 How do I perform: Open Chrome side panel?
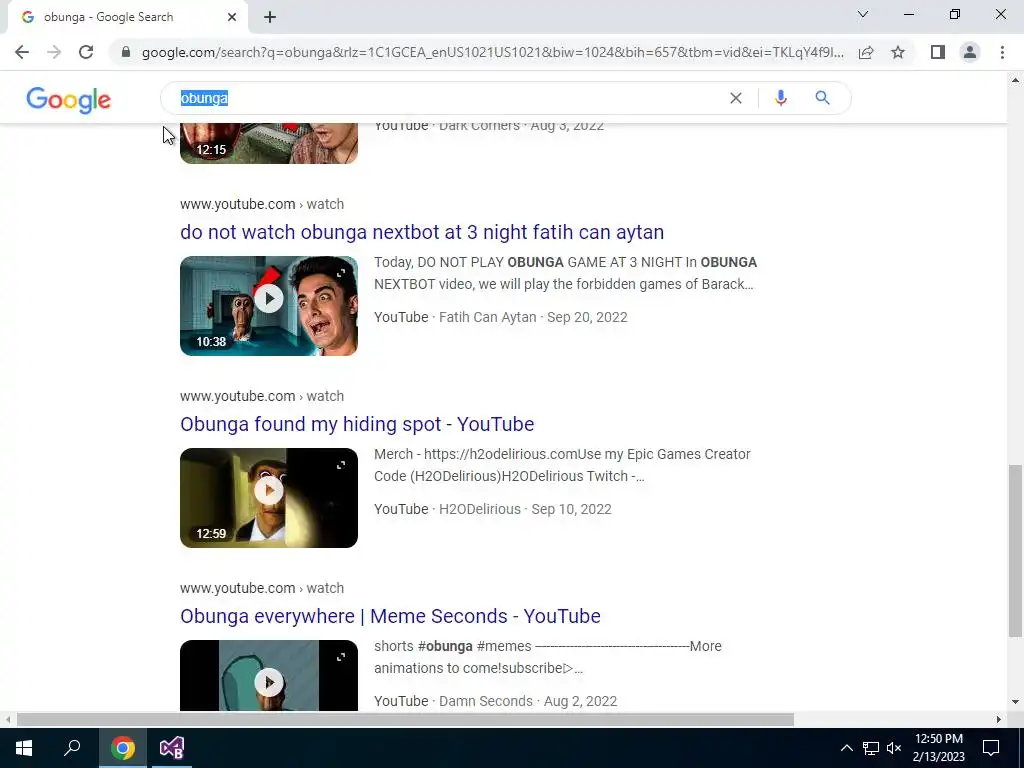pyautogui.click(x=938, y=52)
